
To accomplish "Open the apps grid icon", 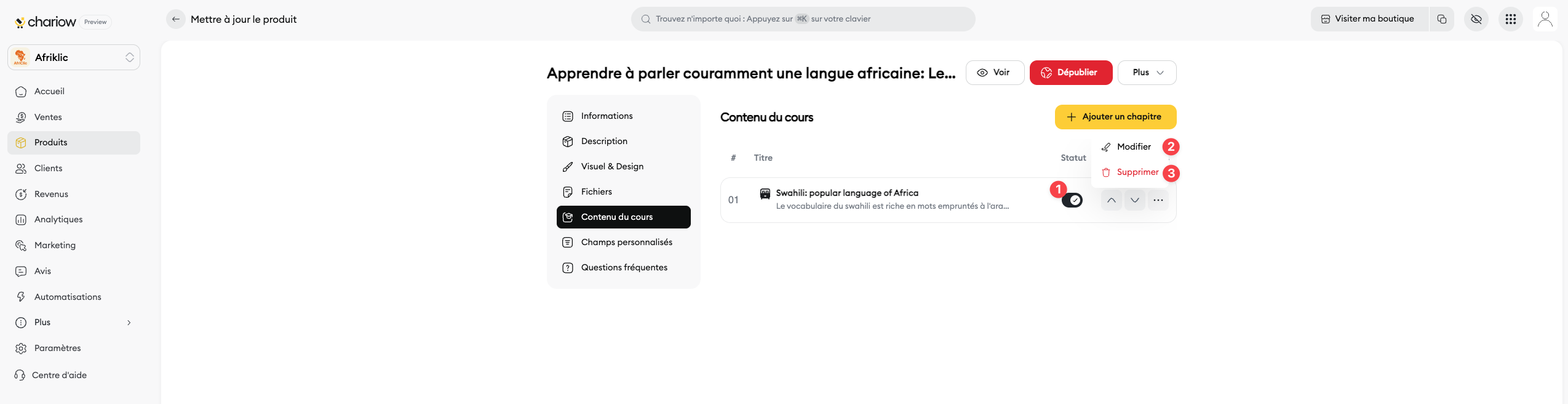I will 1510,19.
